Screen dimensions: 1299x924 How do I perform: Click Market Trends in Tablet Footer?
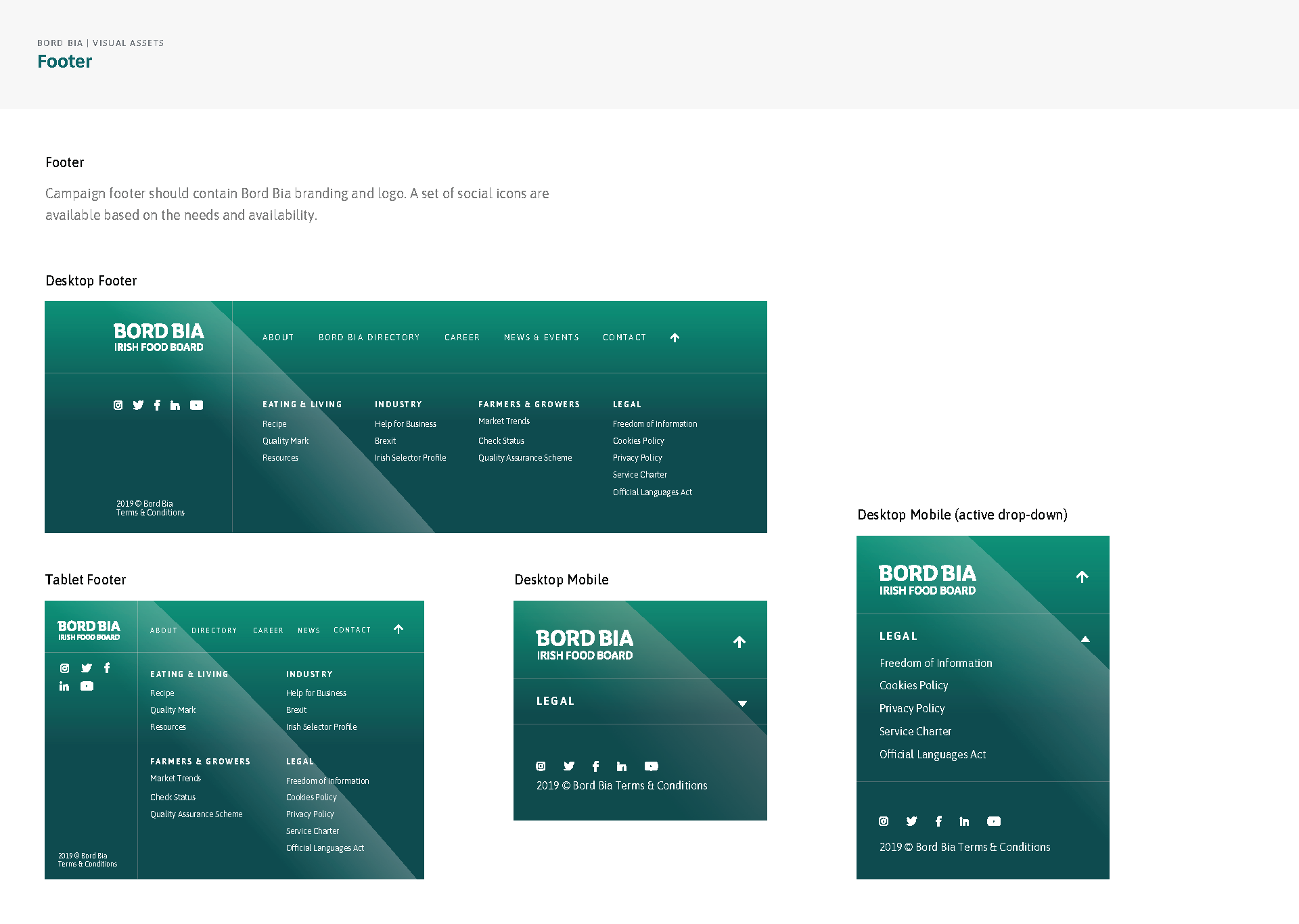[175, 779]
